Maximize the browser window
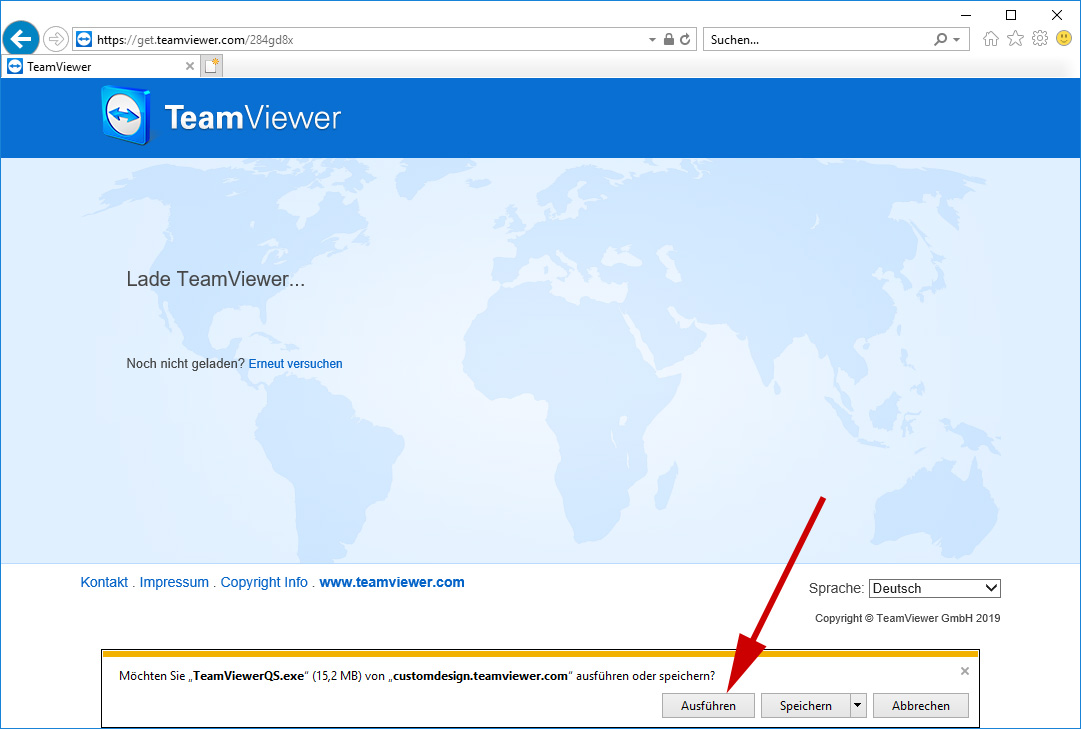The height and width of the screenshot is (729, 1081). [x=1011, y=14]
